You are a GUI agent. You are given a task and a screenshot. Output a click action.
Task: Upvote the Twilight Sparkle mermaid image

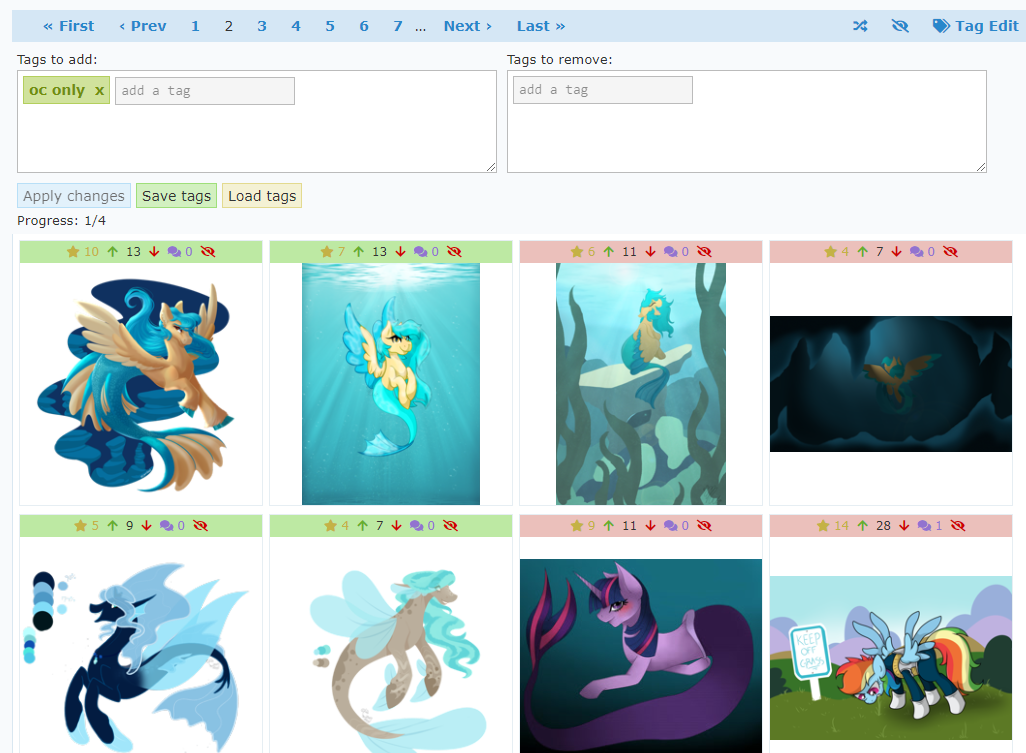pyautogui.click(x=609, y=526)
